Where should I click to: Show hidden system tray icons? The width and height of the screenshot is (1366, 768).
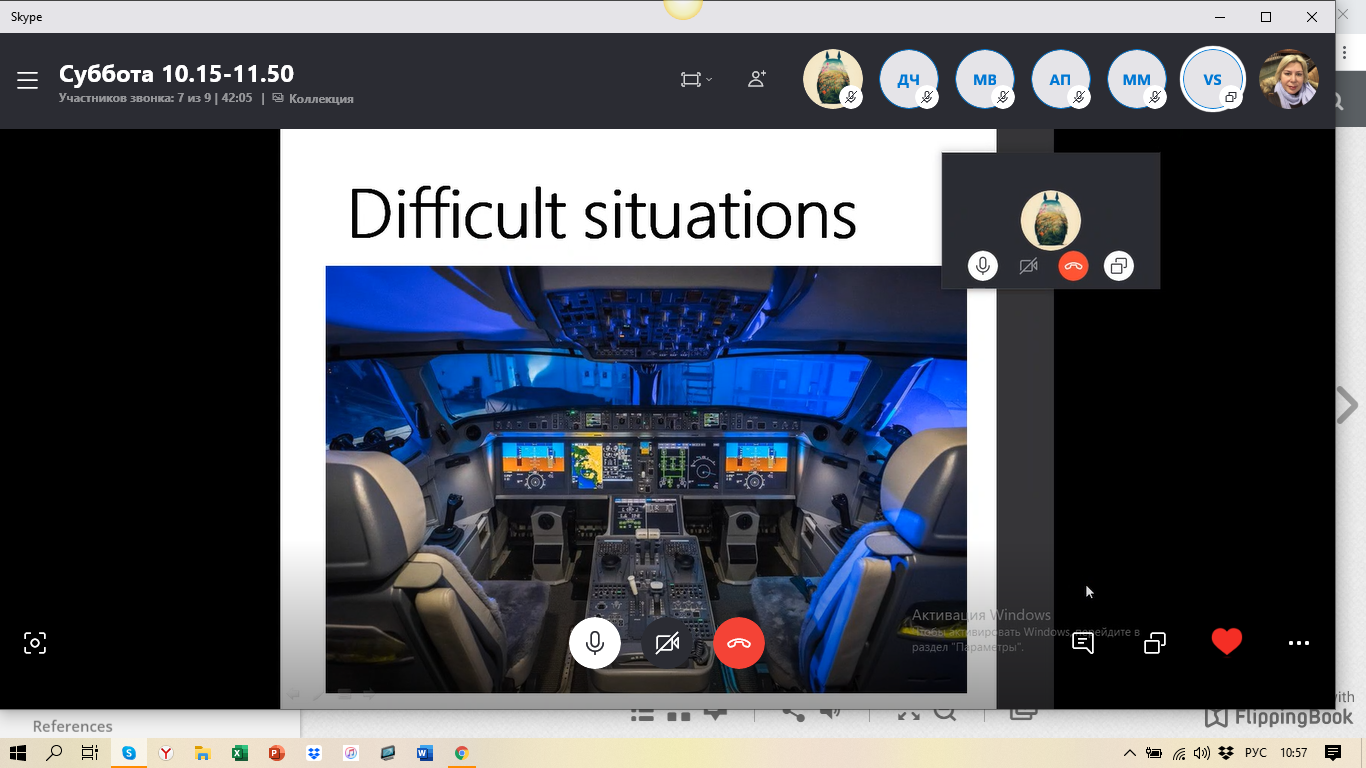1130,753
